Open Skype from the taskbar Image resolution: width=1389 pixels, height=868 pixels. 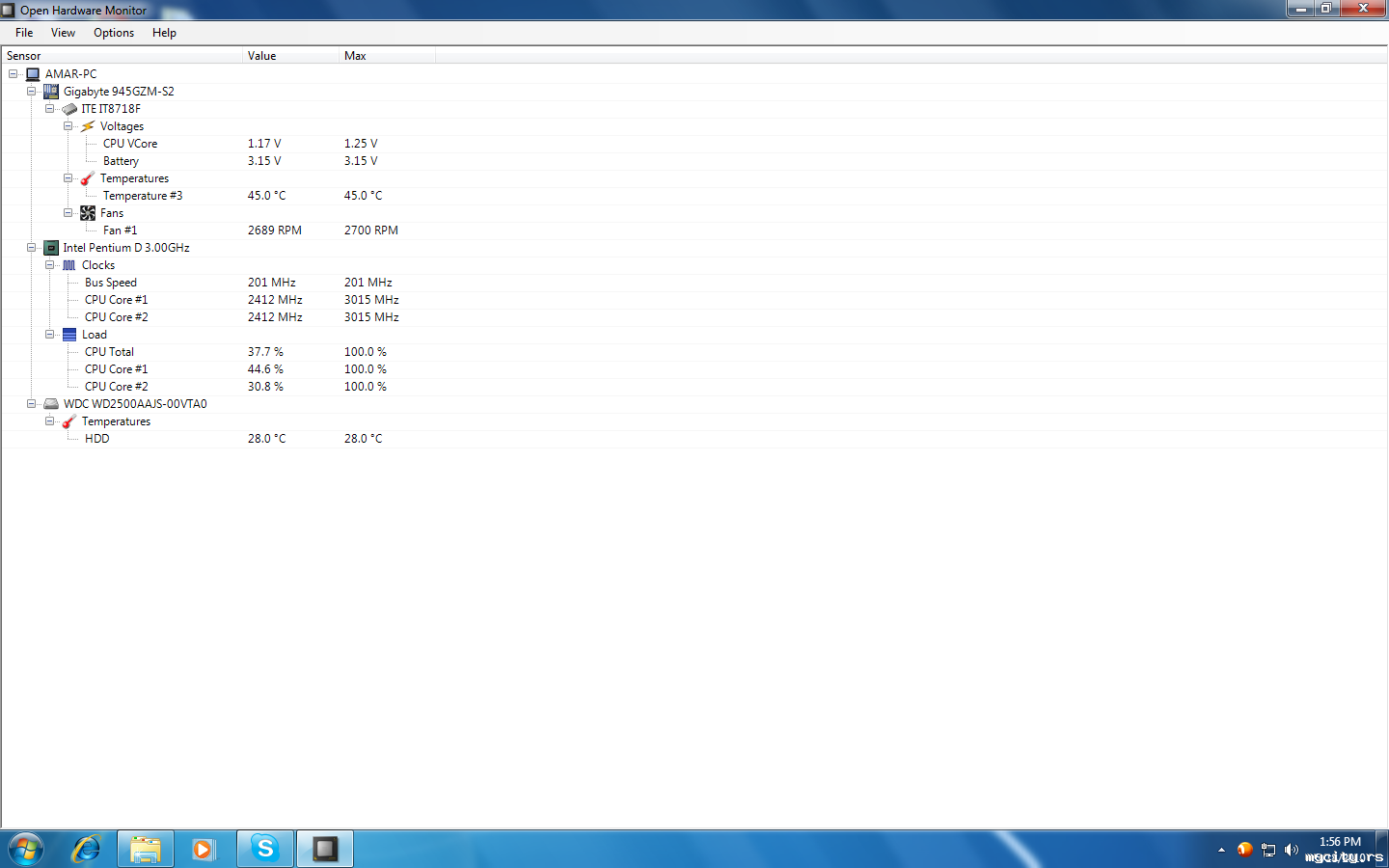[265, 849]
